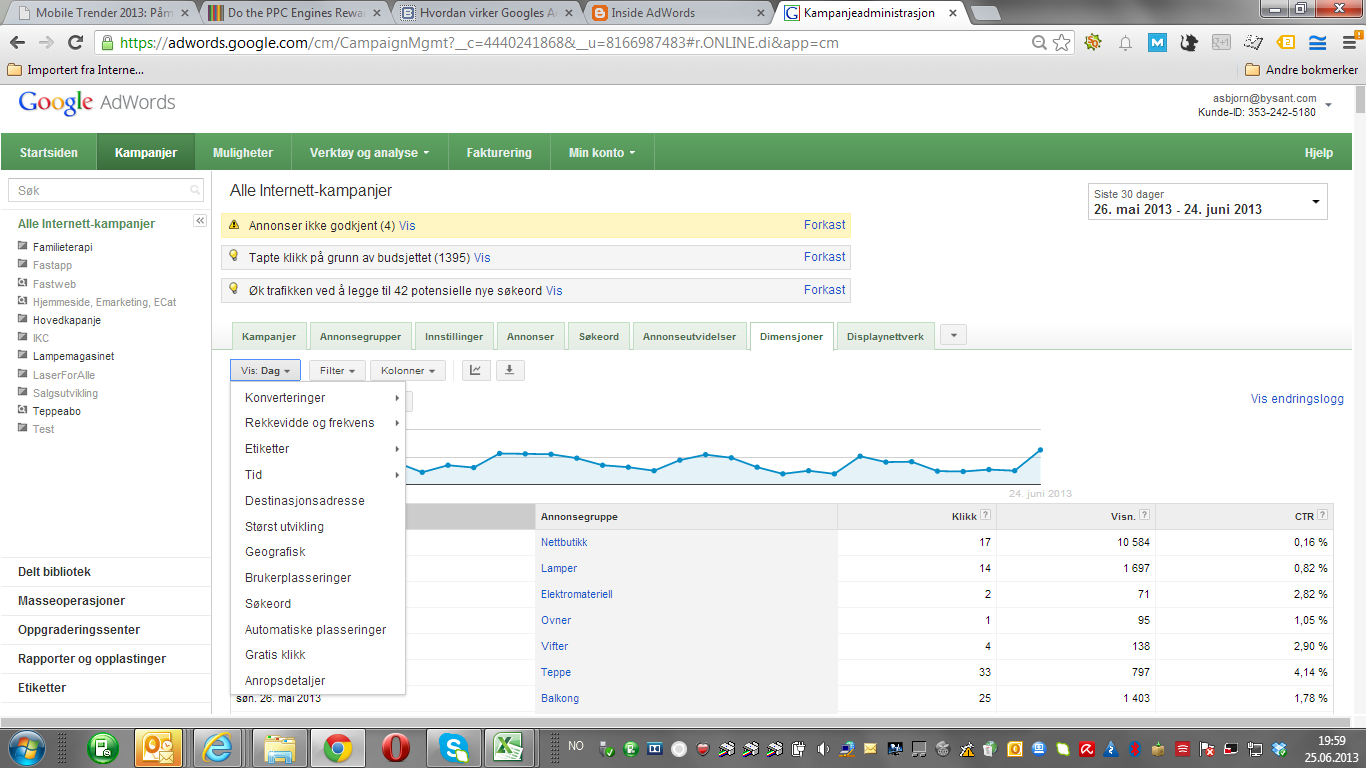Switch to the Annonsegrupper tab
The image size is (1366, 768).
(x=359, y=337)
